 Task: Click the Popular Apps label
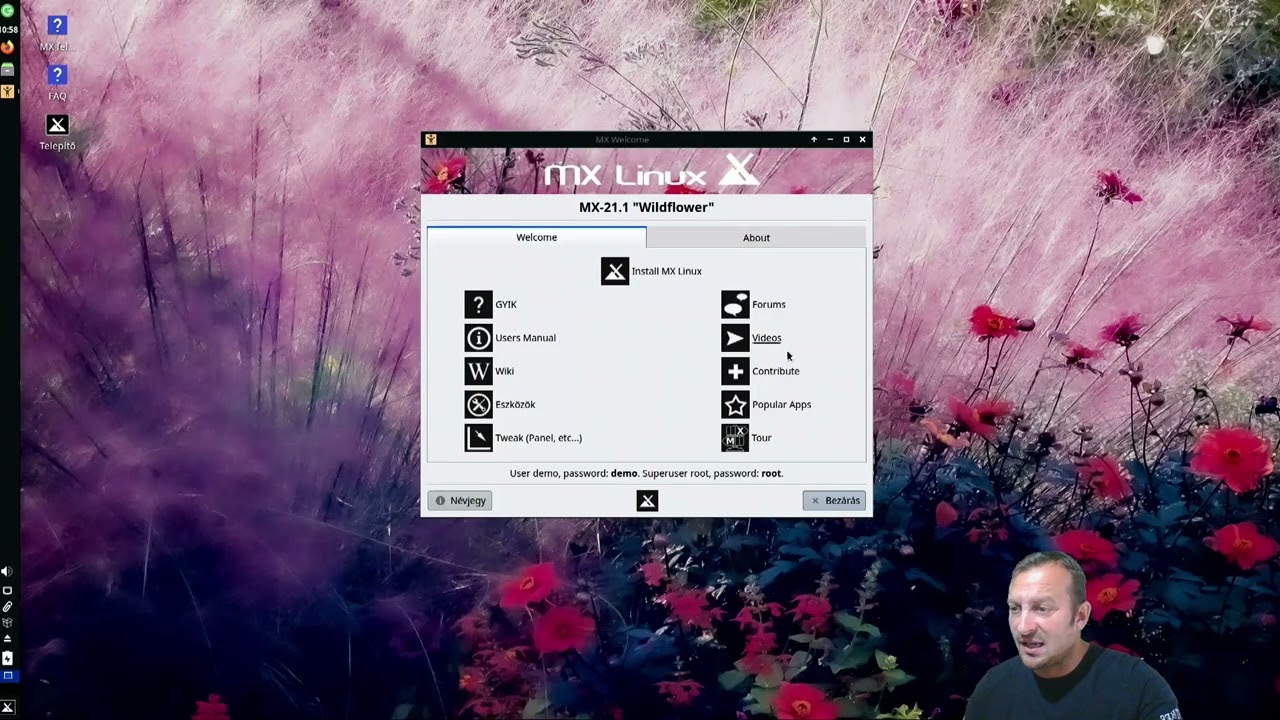click(x=781, y=404)
